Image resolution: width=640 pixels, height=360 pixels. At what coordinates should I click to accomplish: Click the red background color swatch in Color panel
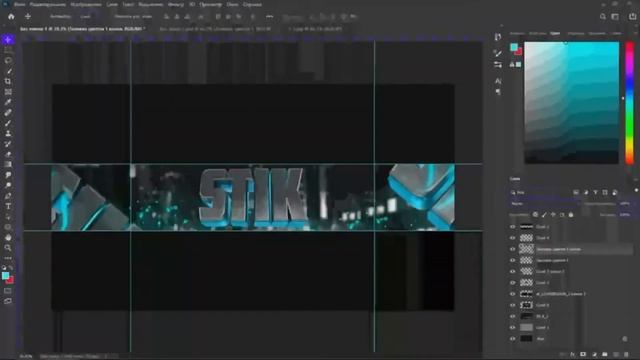[518, 52]
